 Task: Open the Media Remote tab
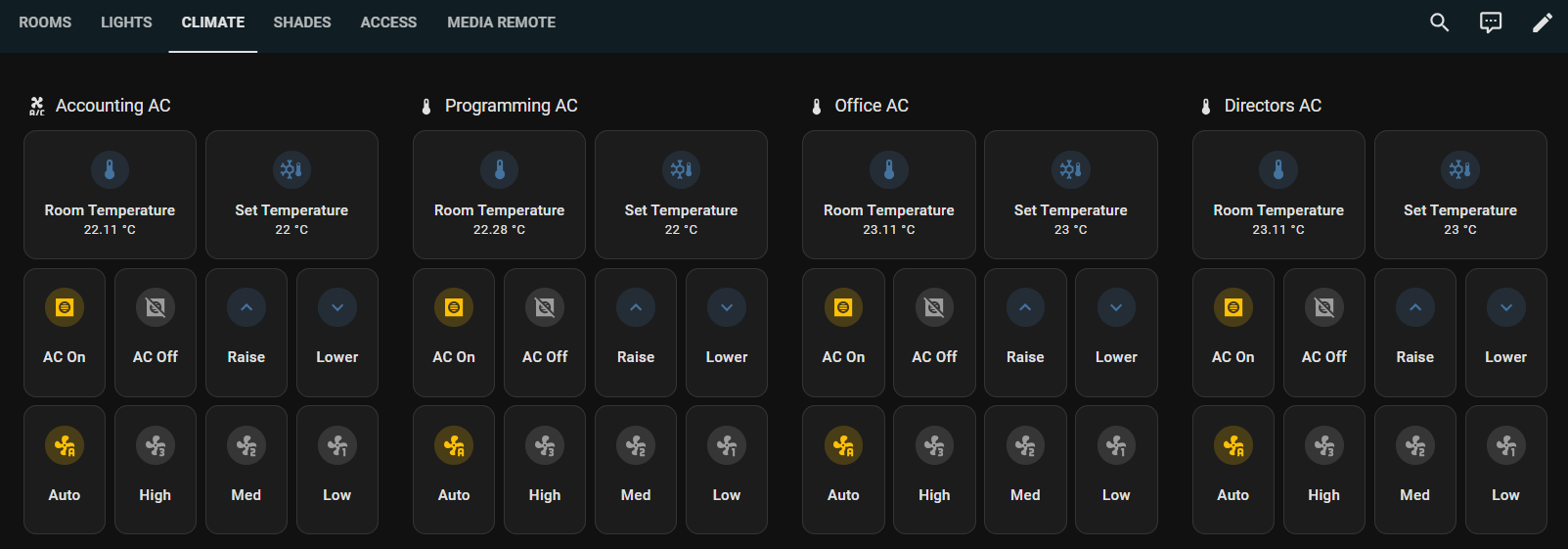[501, 23]
